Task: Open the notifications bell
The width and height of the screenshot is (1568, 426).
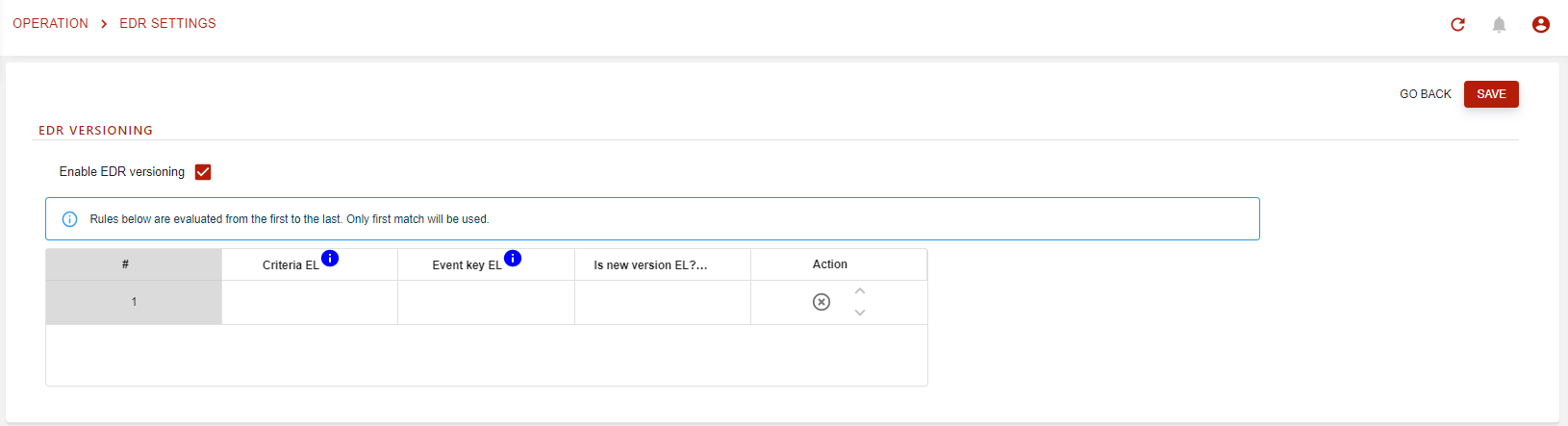Action: point(1499,24)
